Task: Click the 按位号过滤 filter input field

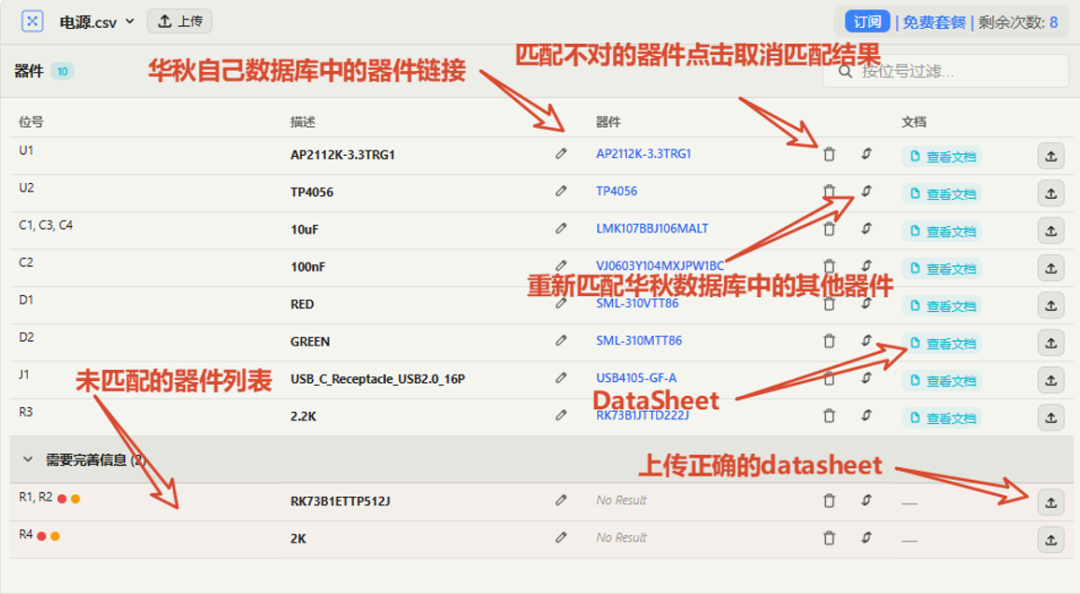Action: coord(946,71)
